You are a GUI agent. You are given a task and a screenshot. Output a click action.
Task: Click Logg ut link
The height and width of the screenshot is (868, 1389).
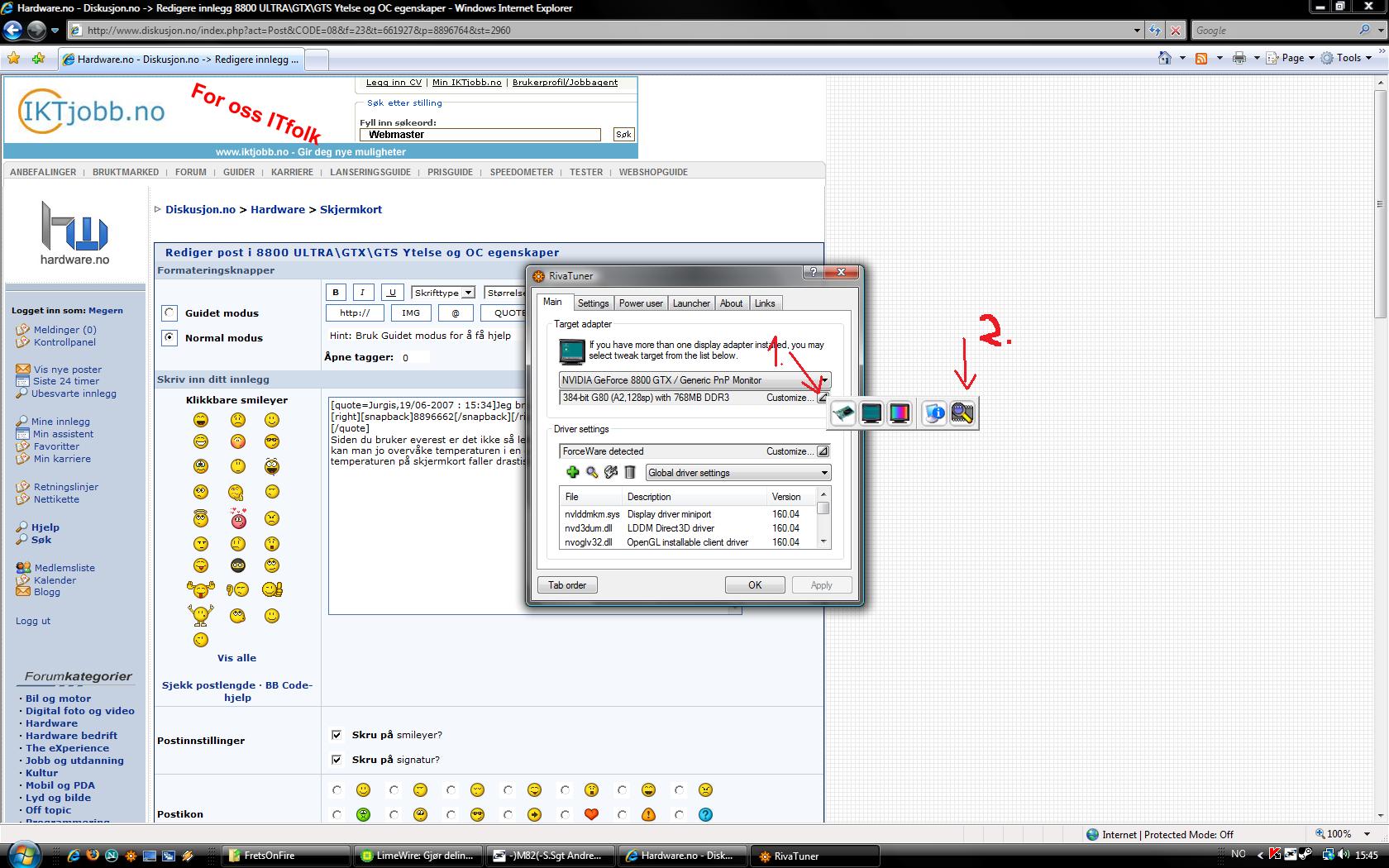click(33, 621)
